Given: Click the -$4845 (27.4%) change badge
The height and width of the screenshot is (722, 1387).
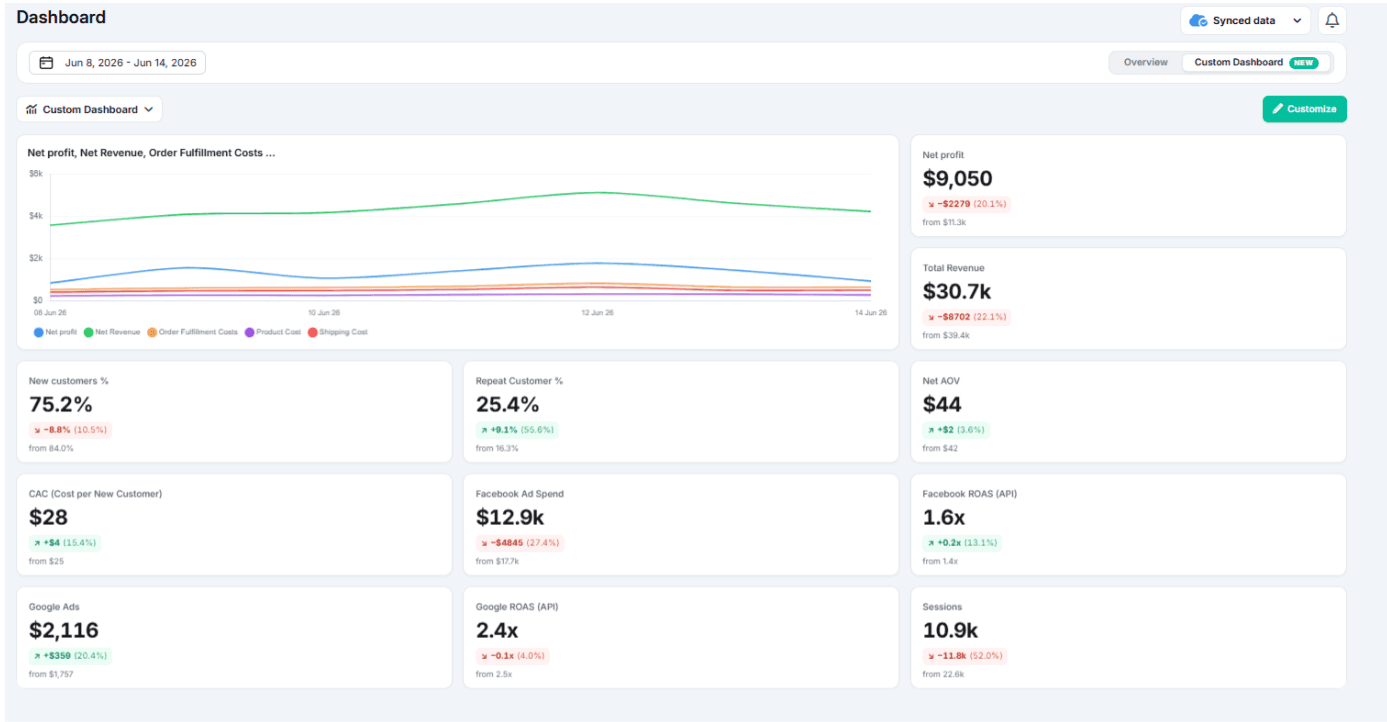Looking at the screenshot, I should [520, 543].
